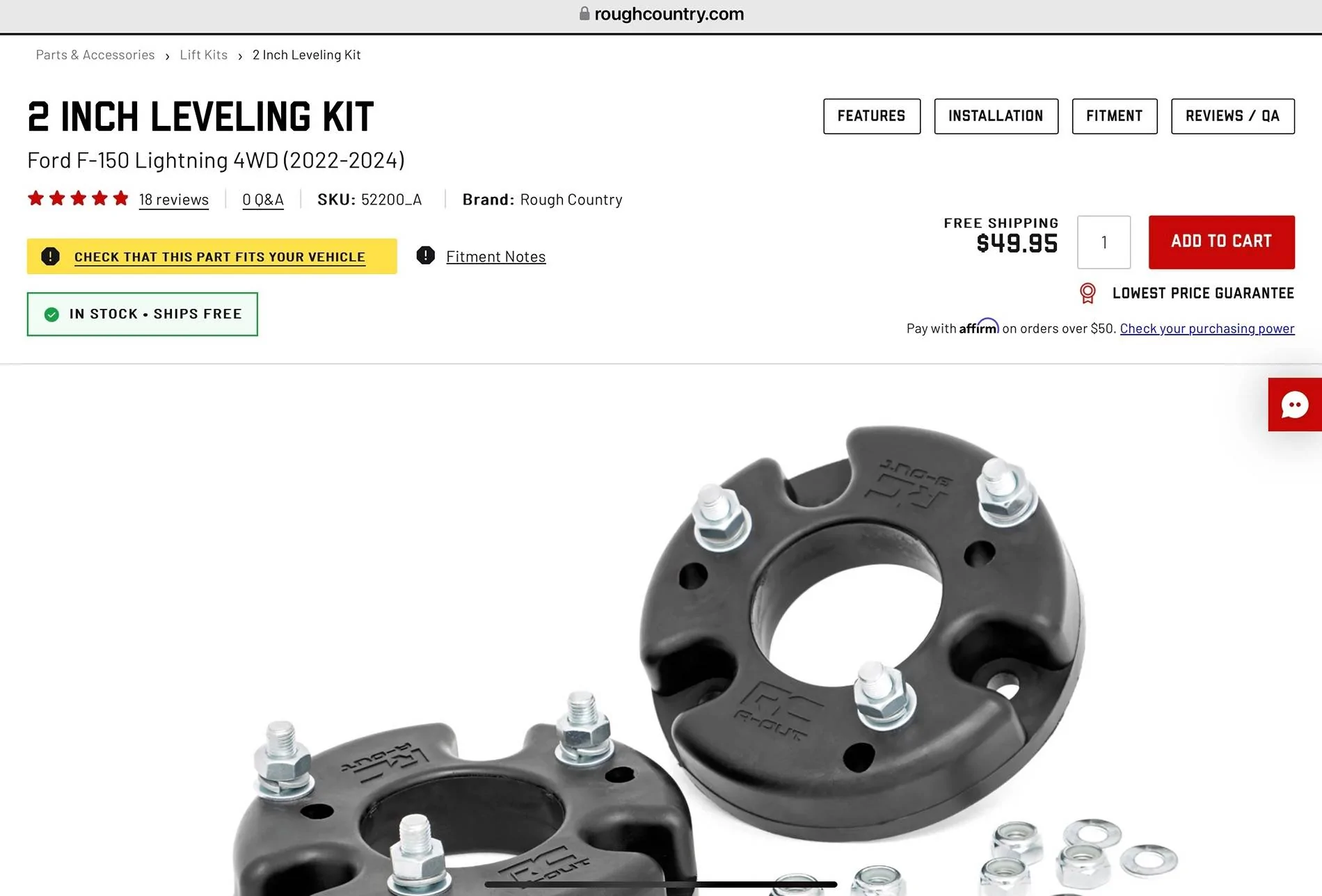1322x896 pixels.
Task: Click the Affirm logo
Action: [x=979, y=326]
